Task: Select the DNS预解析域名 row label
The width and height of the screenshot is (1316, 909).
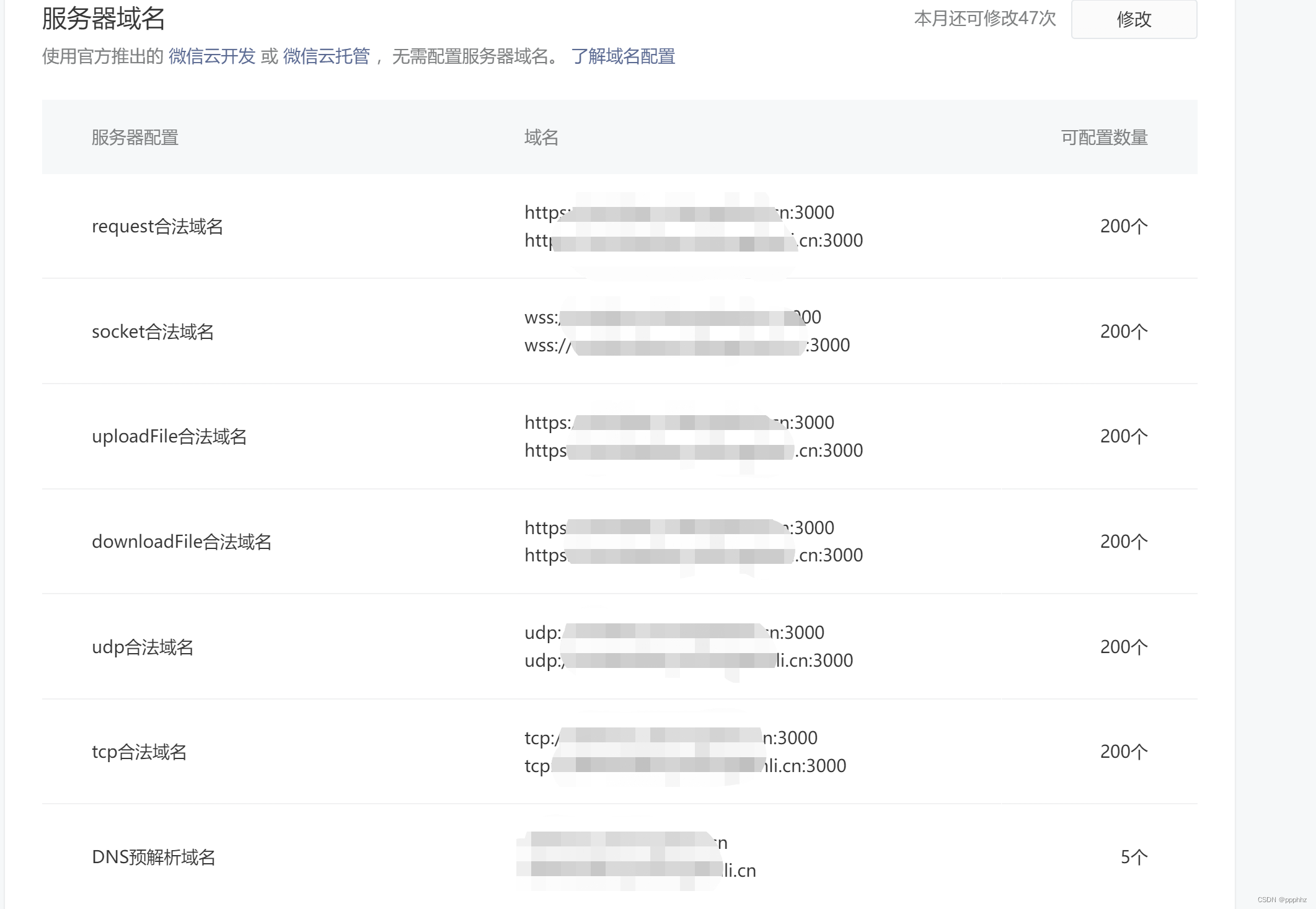Action: pos(154,857)
